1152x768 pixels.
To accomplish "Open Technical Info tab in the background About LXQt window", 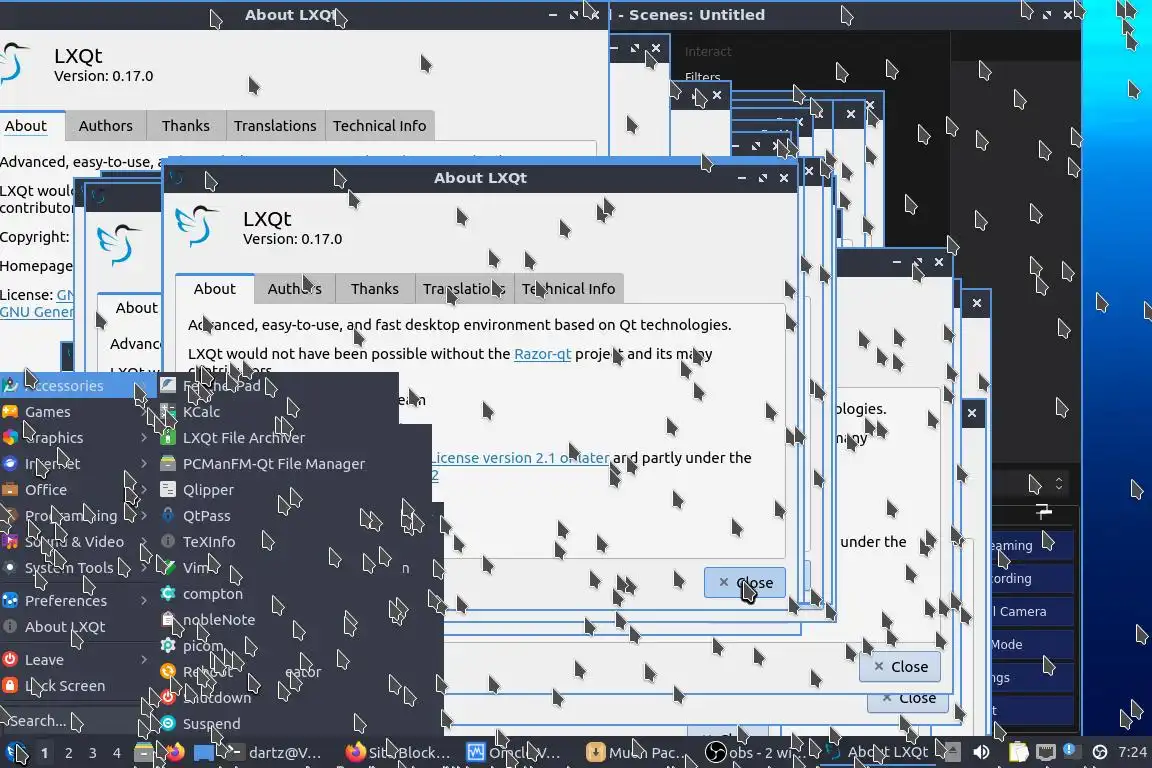I will (x=380, y=126).
